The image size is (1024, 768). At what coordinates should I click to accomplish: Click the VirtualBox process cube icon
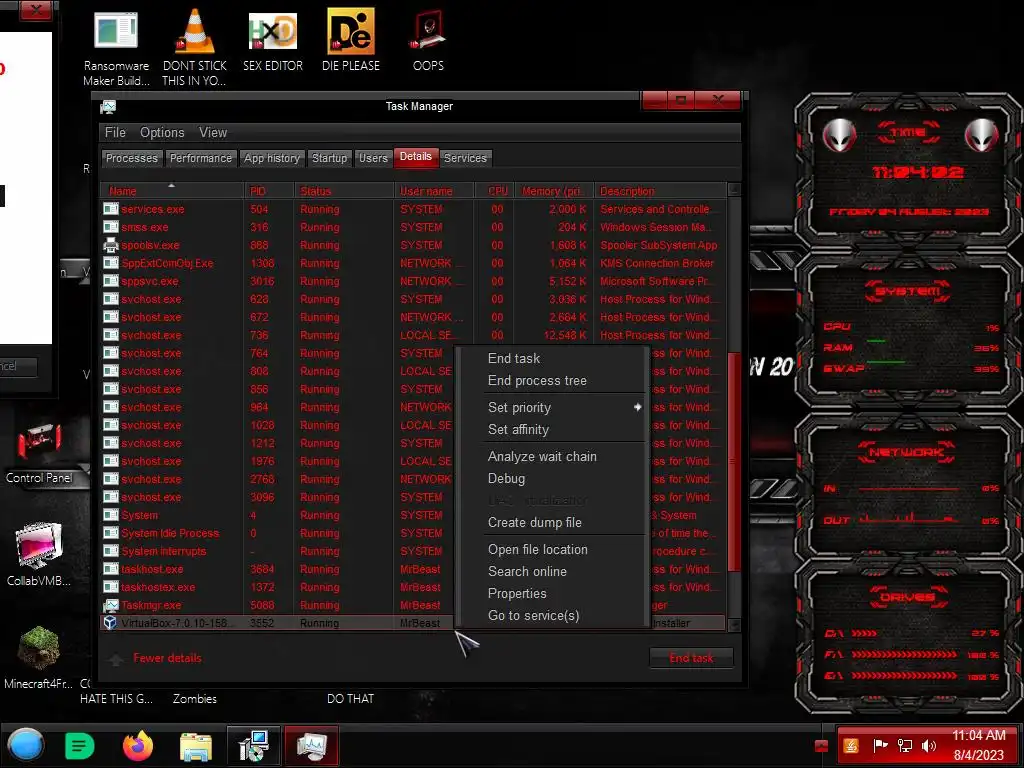111,623
